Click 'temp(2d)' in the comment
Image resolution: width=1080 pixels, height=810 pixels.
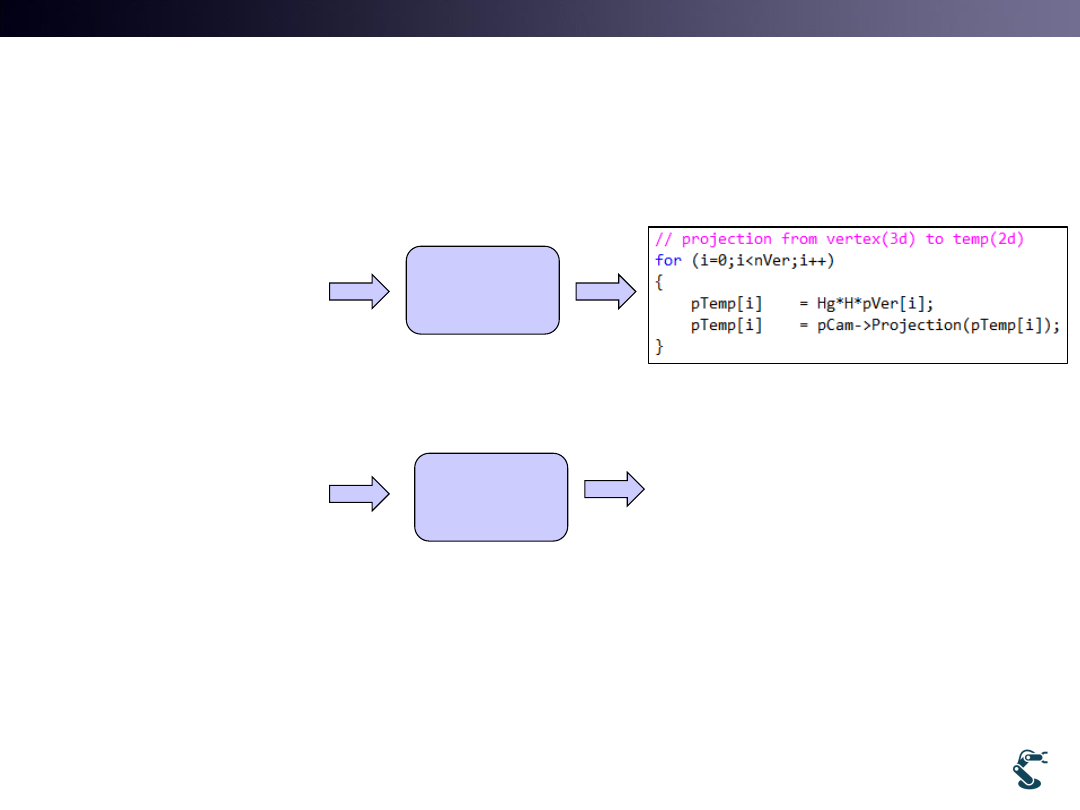tap(987, 239)
